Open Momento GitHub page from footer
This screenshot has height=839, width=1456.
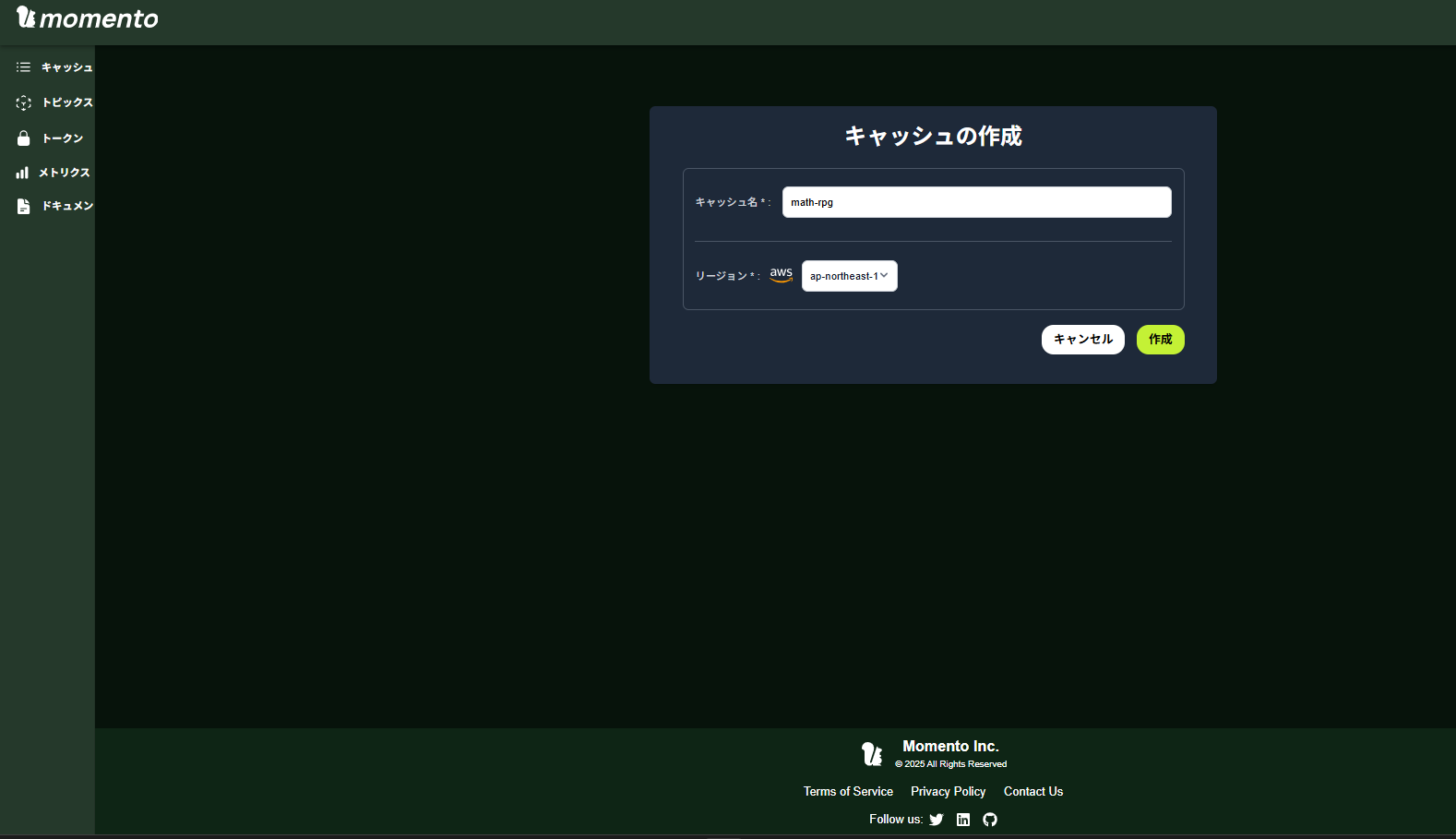coord(990,820)
